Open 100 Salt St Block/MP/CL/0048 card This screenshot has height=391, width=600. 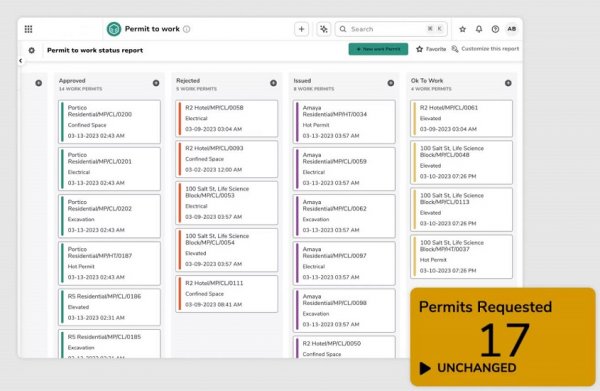click(x=461, y=162)
